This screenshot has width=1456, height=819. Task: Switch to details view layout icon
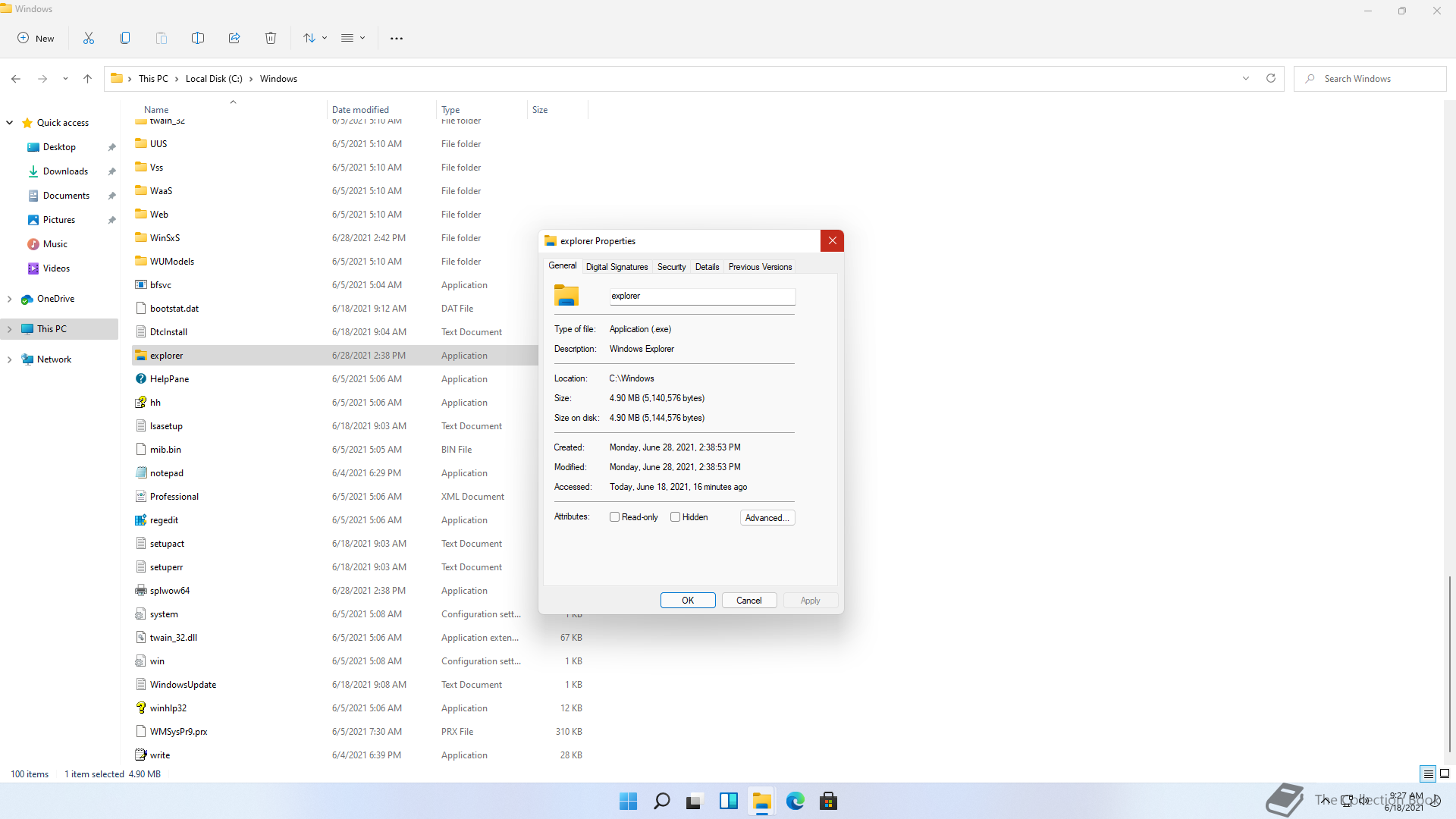[1428, 774]
